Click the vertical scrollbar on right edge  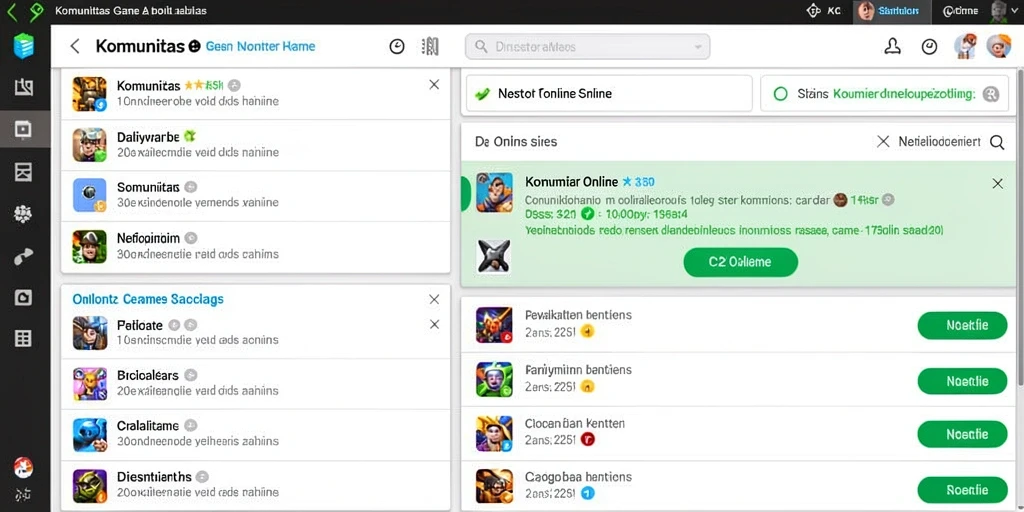1020,225
